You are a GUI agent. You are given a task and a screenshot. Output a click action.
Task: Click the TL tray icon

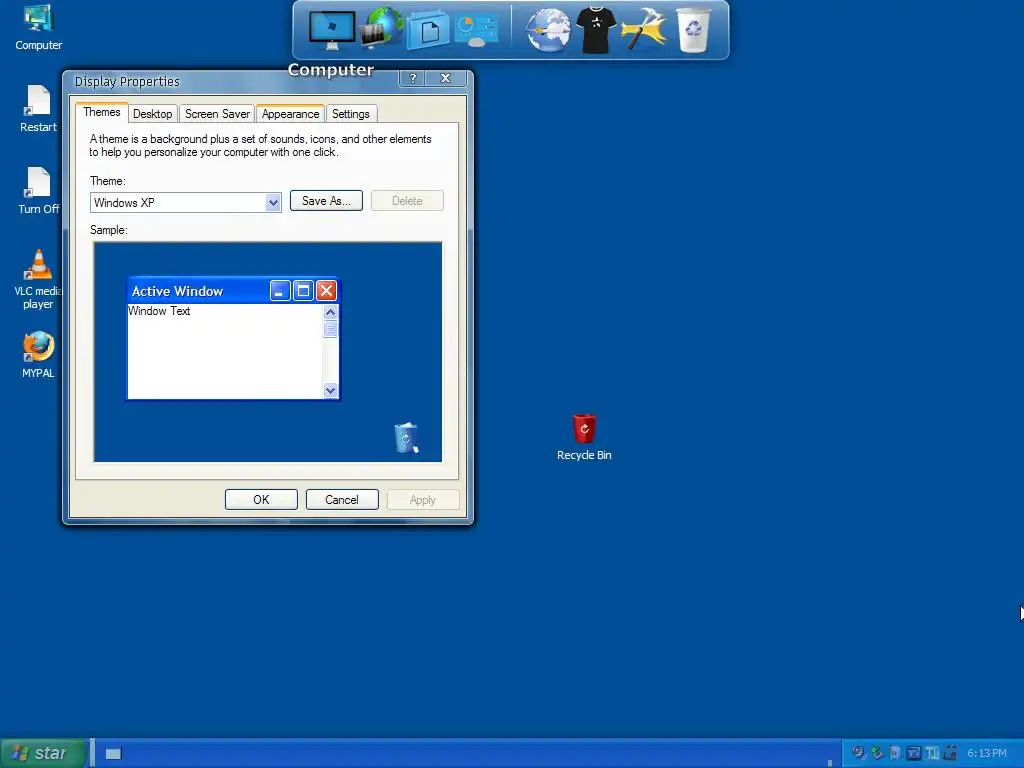coord(933,753)
